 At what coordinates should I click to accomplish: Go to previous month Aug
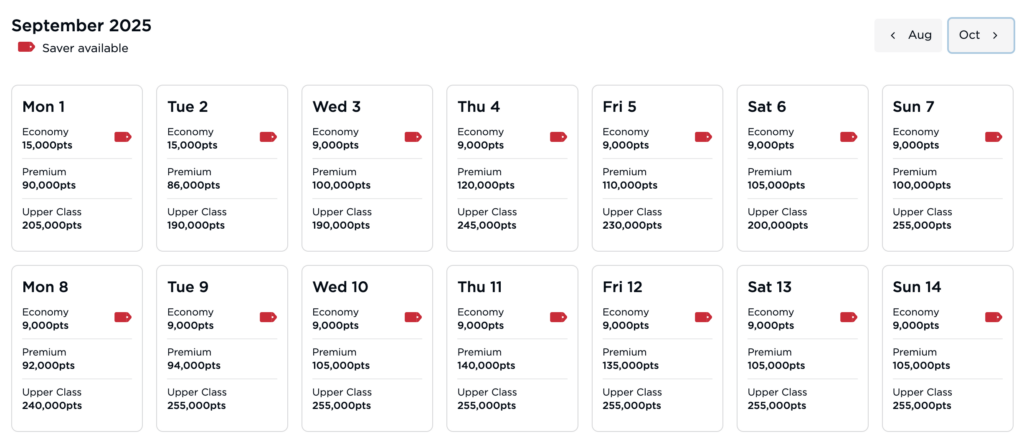coord(909,35)
